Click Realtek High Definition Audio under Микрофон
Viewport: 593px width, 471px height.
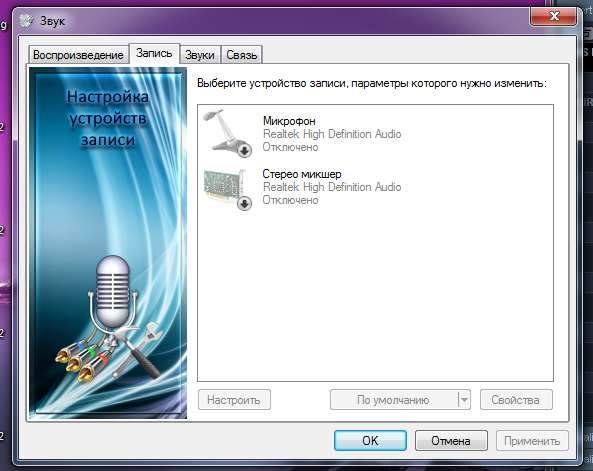click(x=332, y=134)
